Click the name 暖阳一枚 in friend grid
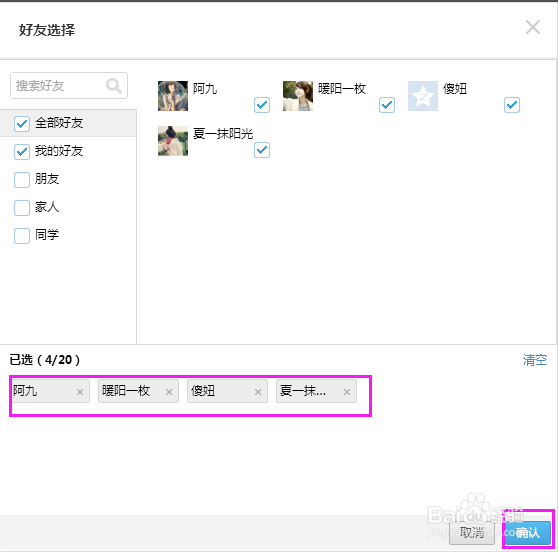Viewport: 558px width, 552px height. (342, 89)
